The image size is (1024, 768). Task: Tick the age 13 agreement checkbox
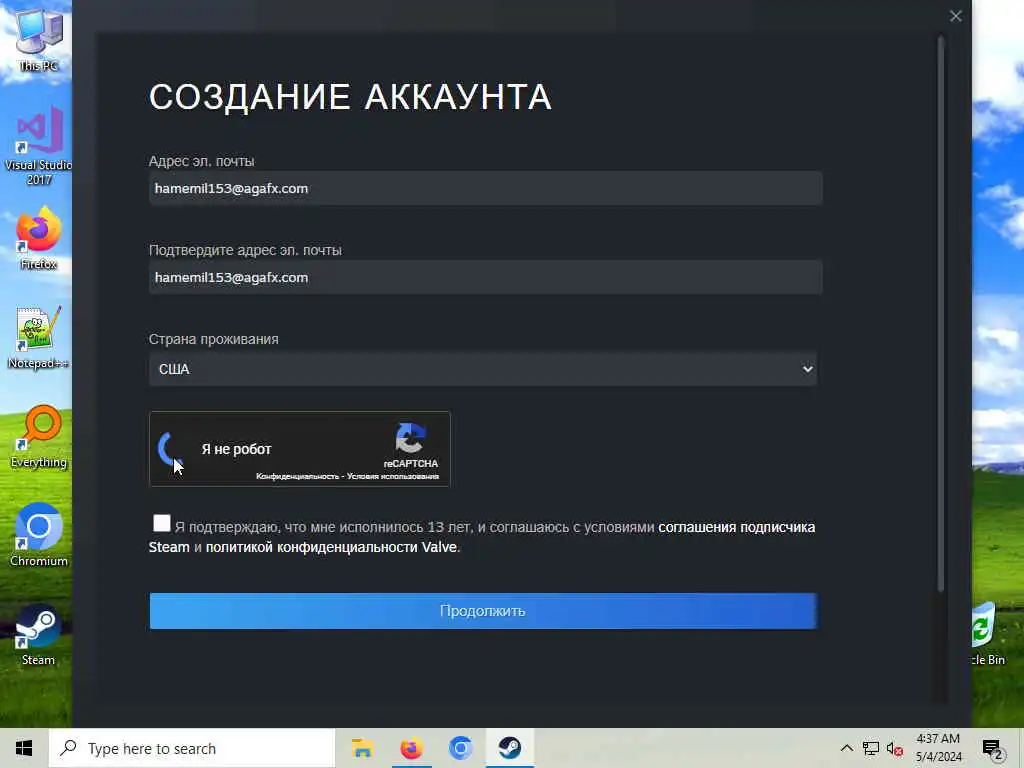click(x=161, y=523)
